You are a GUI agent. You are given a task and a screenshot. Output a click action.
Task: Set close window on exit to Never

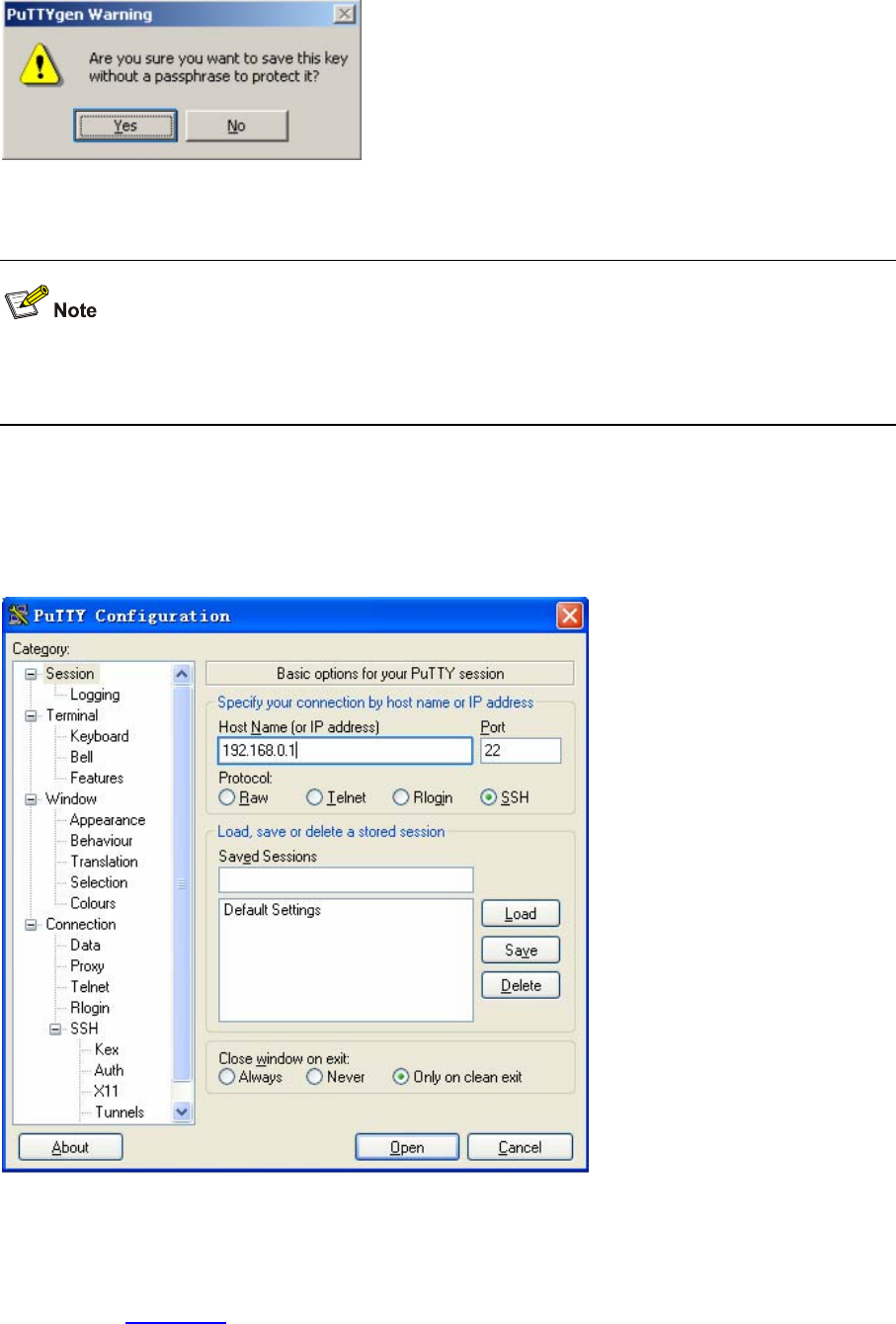314,1077
